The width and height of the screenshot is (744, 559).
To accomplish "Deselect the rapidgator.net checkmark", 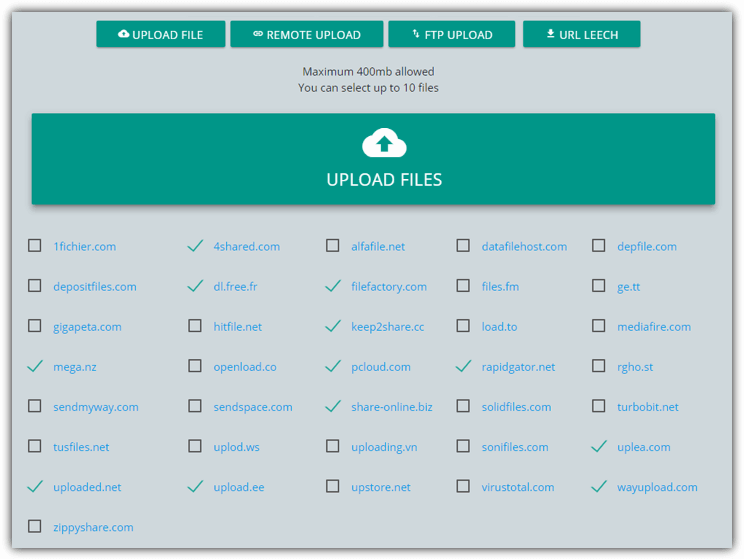I will pos(464,366).
